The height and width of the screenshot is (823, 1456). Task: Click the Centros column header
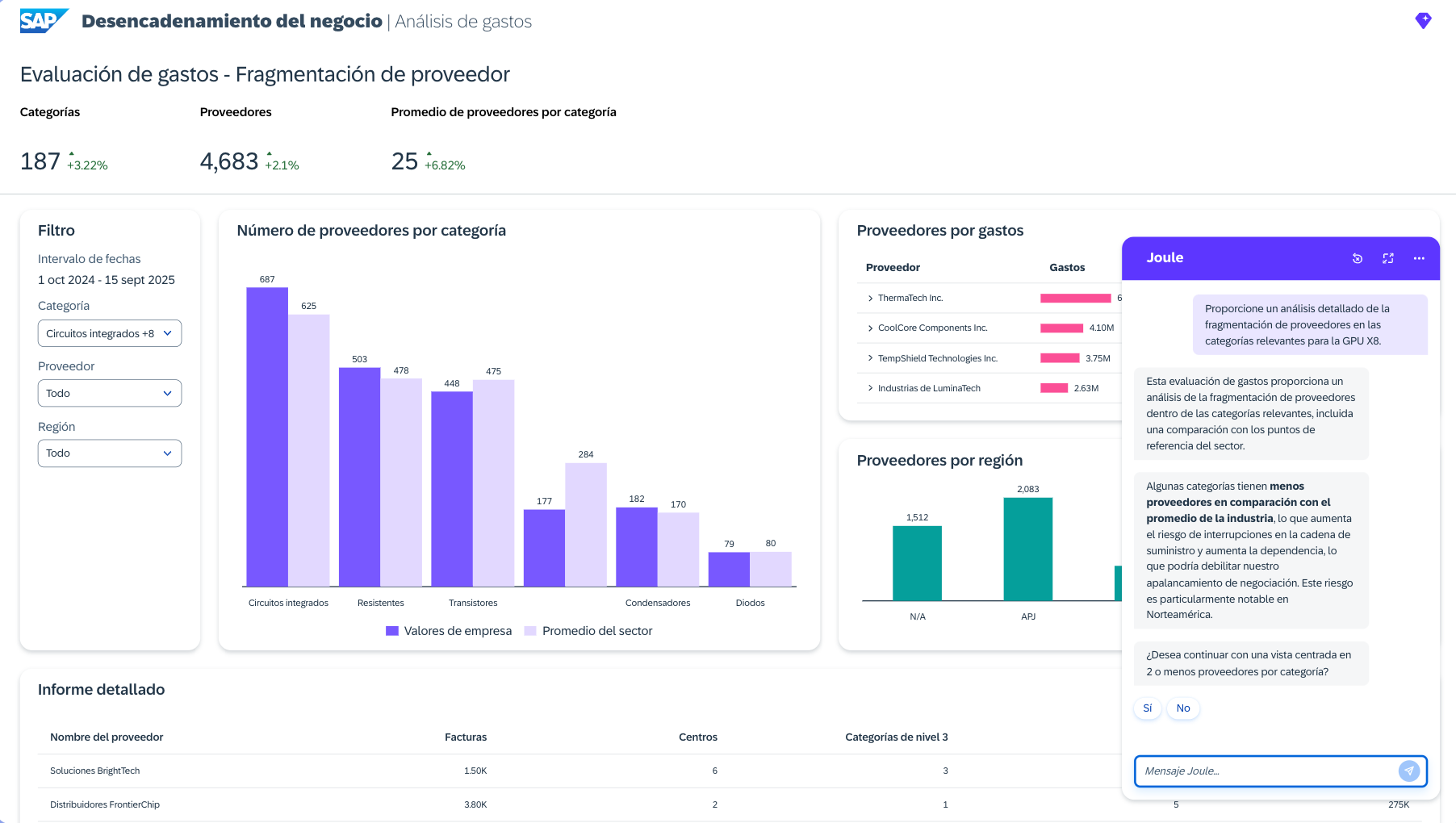click(698, 737)
